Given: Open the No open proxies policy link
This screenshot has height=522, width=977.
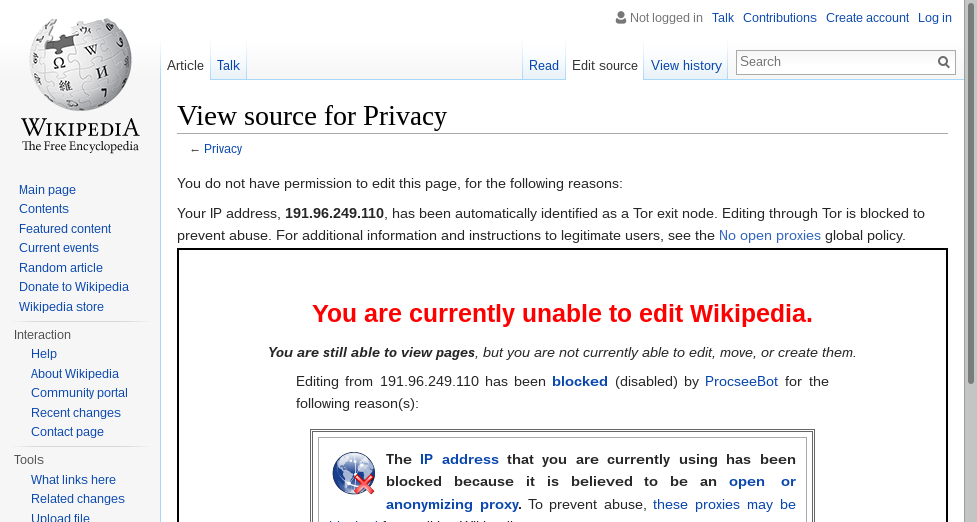Looking at the screenshot, I should point(769,236).
